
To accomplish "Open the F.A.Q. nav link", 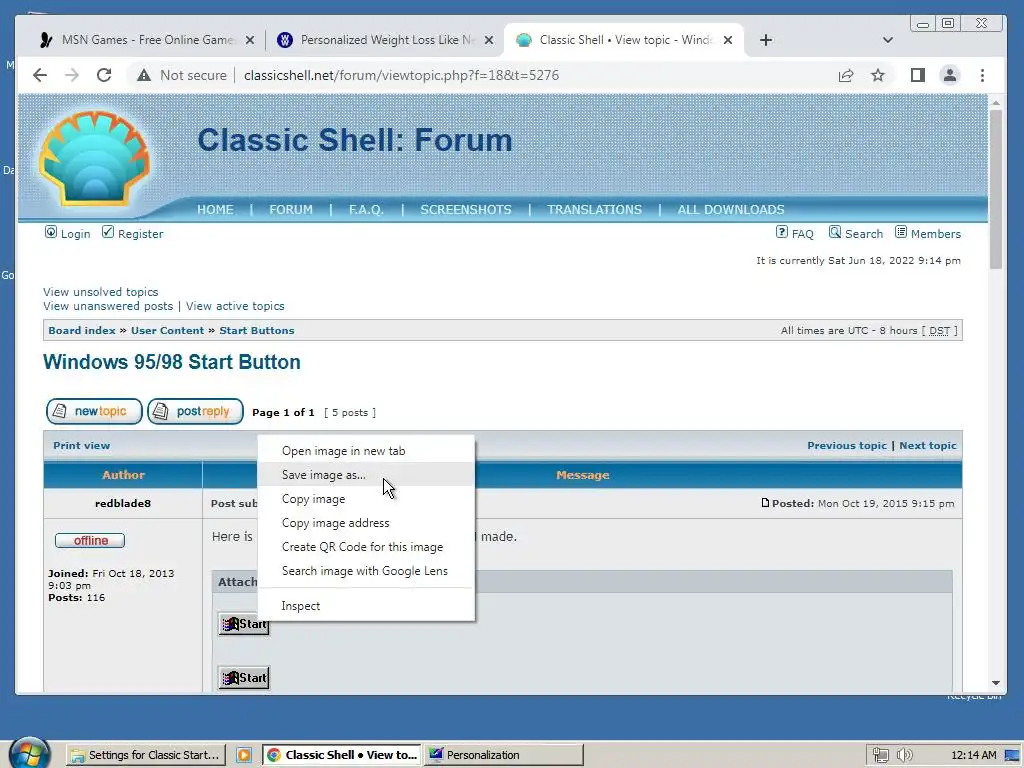I will (366, 210).
